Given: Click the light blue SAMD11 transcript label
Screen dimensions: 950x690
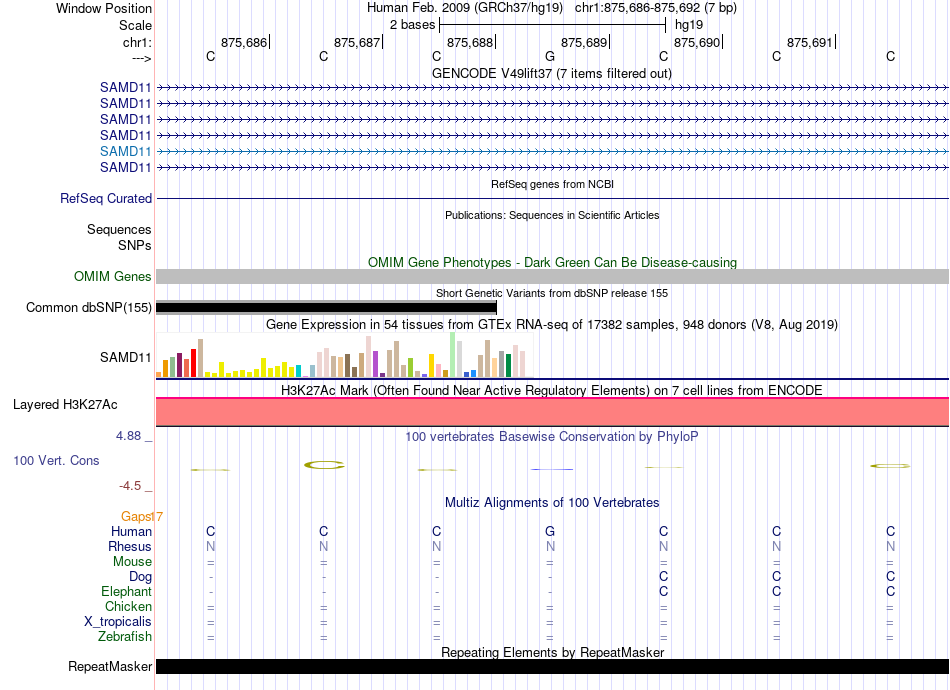Looking at the screenshot, I should [x=125, y=151].
